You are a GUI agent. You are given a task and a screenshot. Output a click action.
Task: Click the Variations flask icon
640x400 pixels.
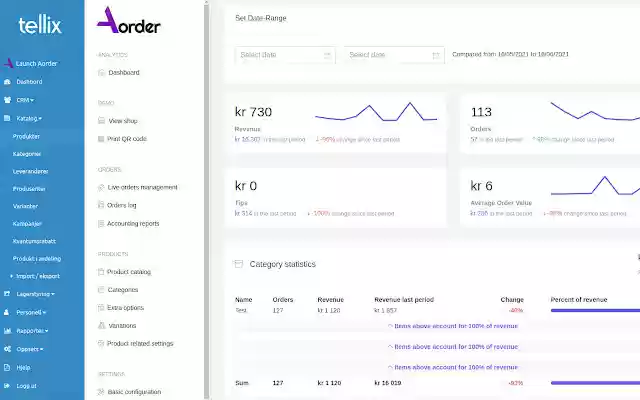(102, 326)
